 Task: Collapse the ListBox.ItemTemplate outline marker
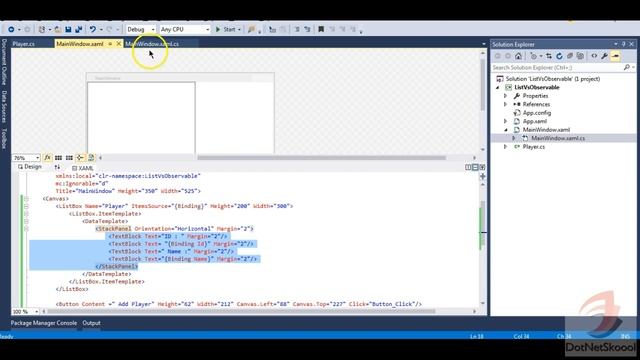[27, 214]
